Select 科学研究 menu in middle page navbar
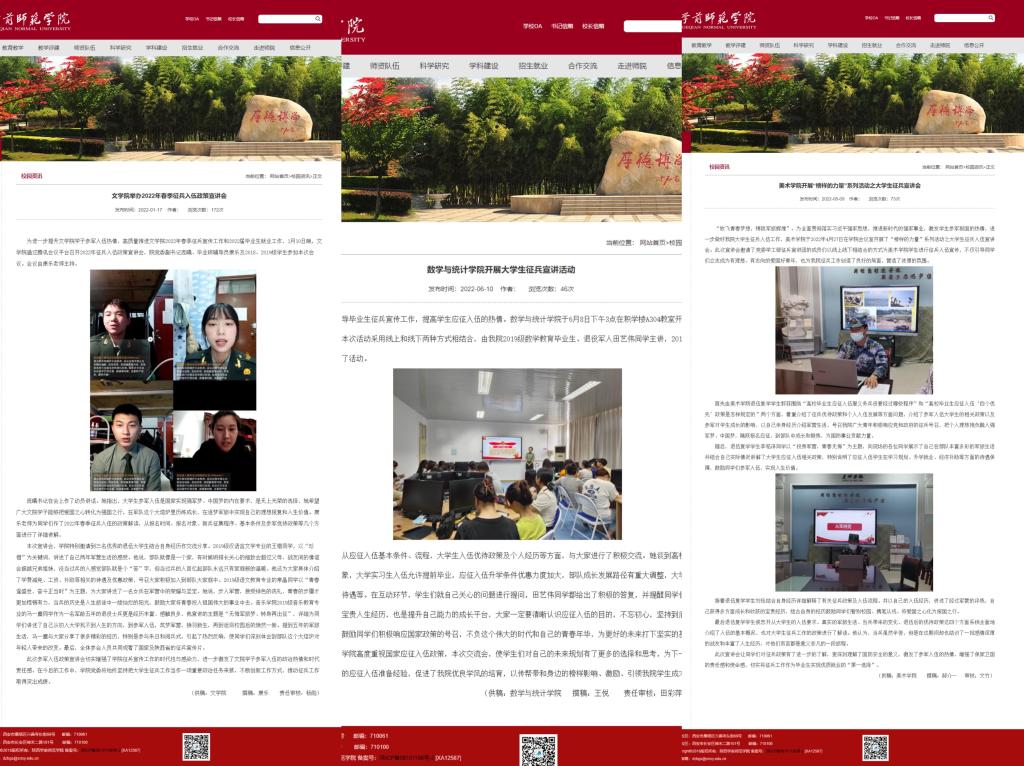Viewport: 1024px width, 766px height. click(433, 66)
